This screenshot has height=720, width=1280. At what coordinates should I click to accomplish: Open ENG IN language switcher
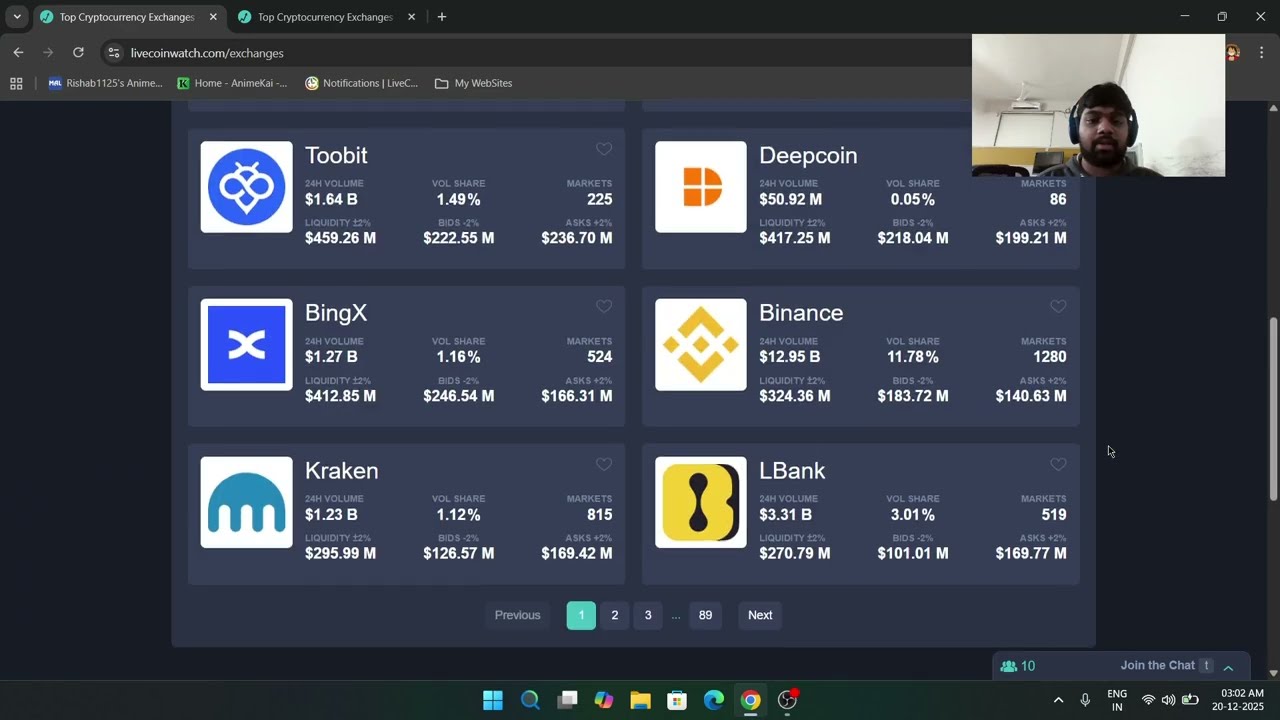coord(1117,700)
